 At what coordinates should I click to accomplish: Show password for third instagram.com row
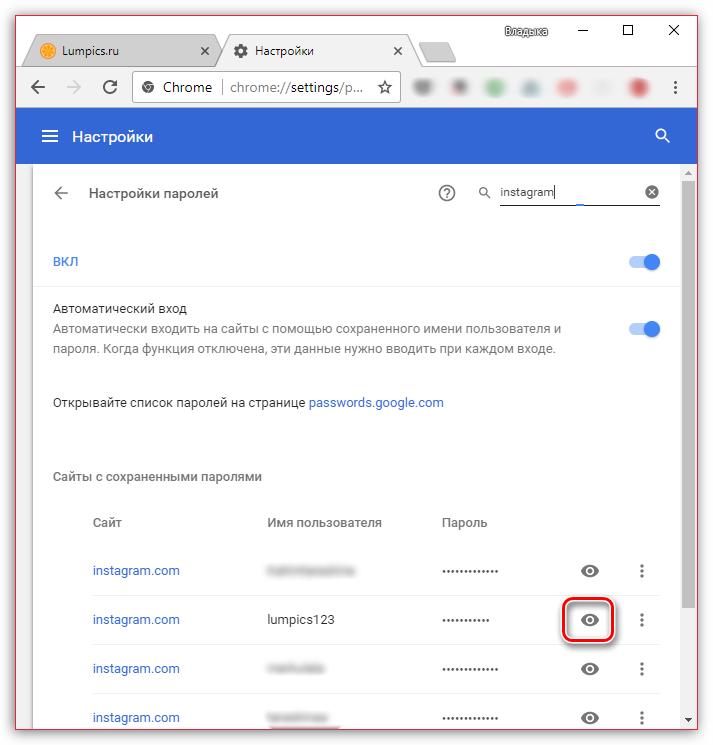[589, 669]
